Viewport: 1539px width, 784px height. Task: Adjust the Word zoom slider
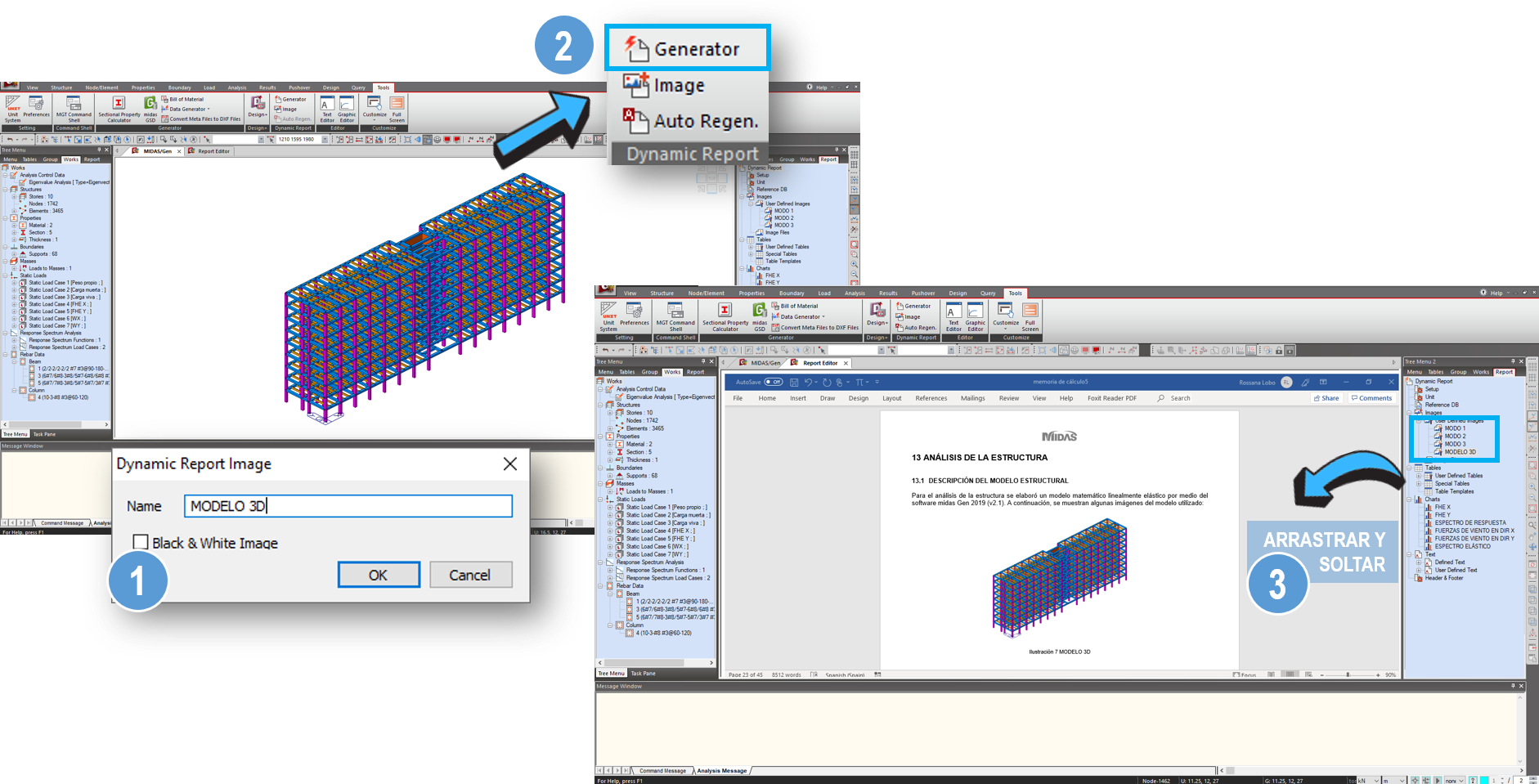pyautogui.click(x=1348, y=674)
